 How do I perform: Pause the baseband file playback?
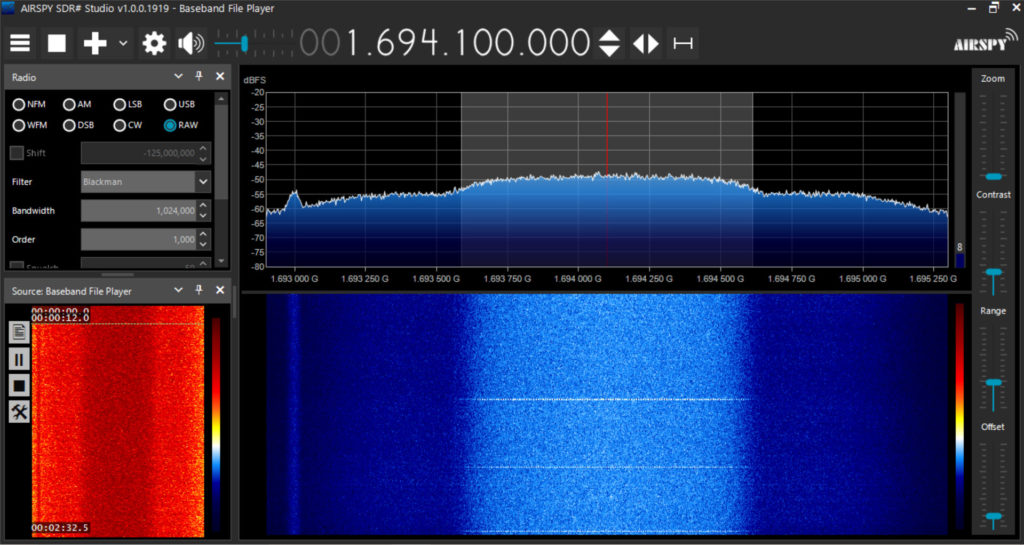19,359
